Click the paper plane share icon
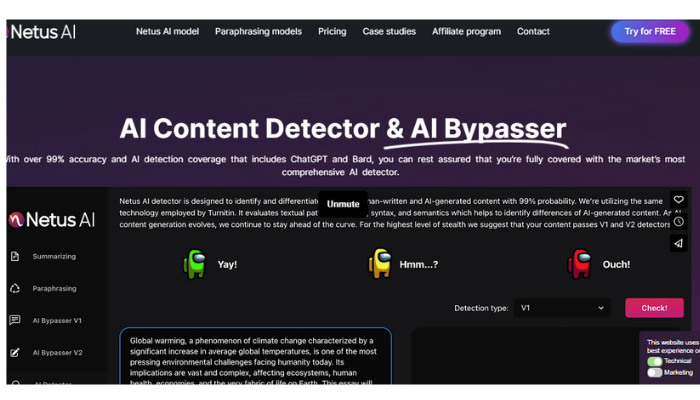The width and height of the screenshot is (700, 400). coord(679,243)
